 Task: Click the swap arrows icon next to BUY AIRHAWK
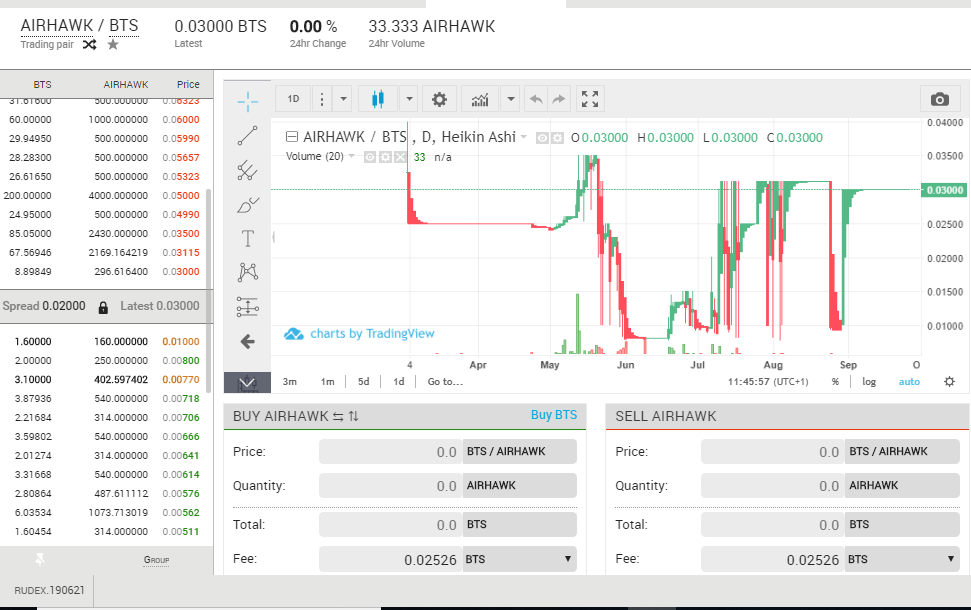pos(338,417)
